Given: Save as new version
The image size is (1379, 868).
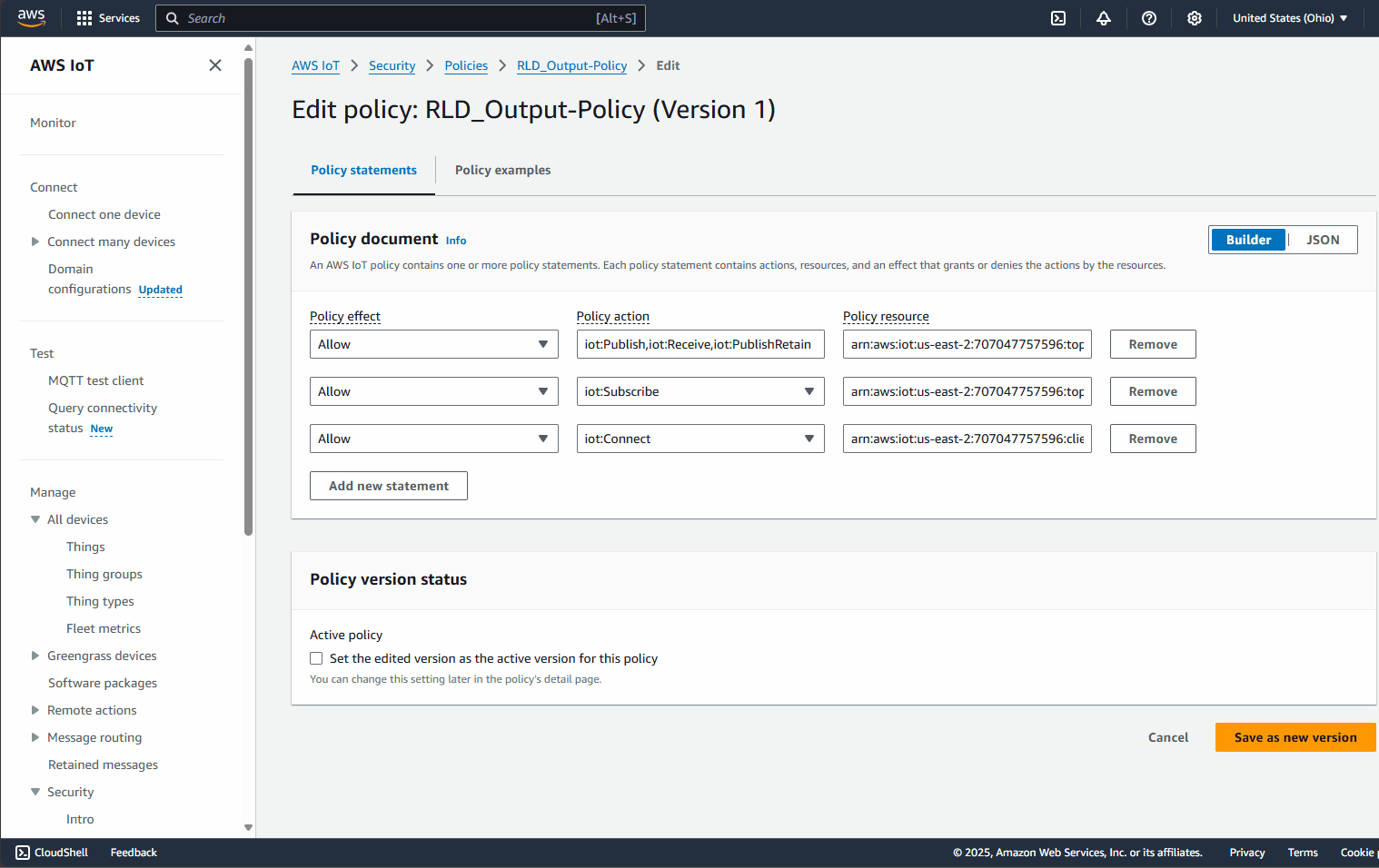Looking at the screenshot, I should 1295,737.
